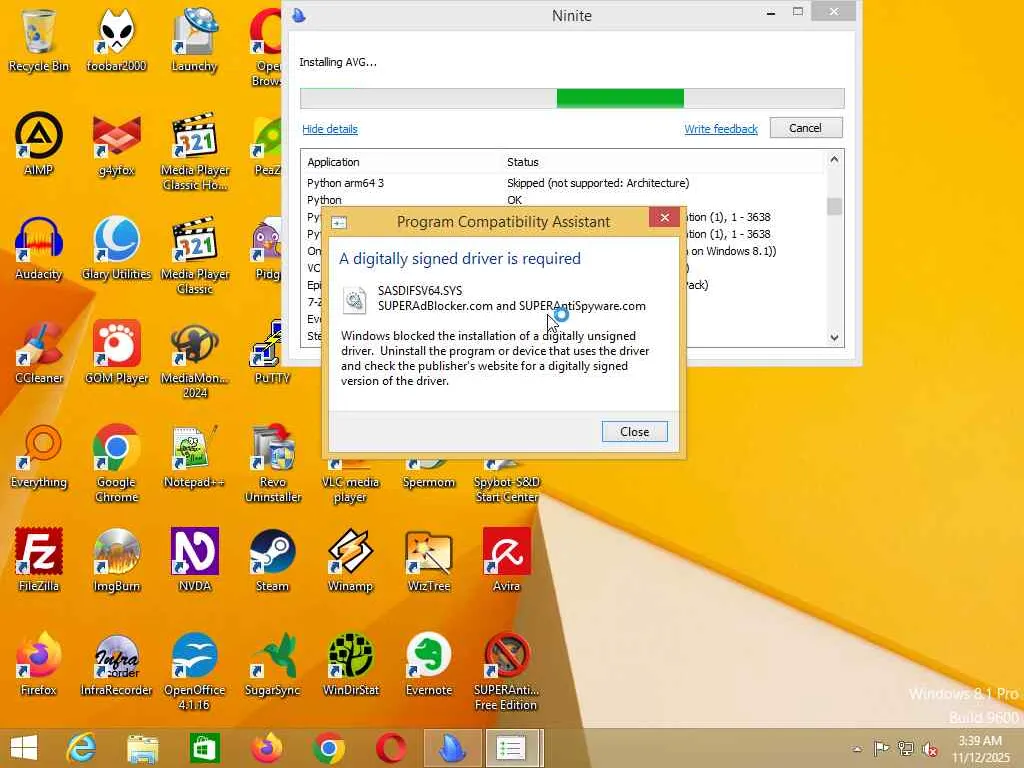The image size is (1024, 768).
Task: Launch Opera from the taskbar
Action: tap(391, 748)
